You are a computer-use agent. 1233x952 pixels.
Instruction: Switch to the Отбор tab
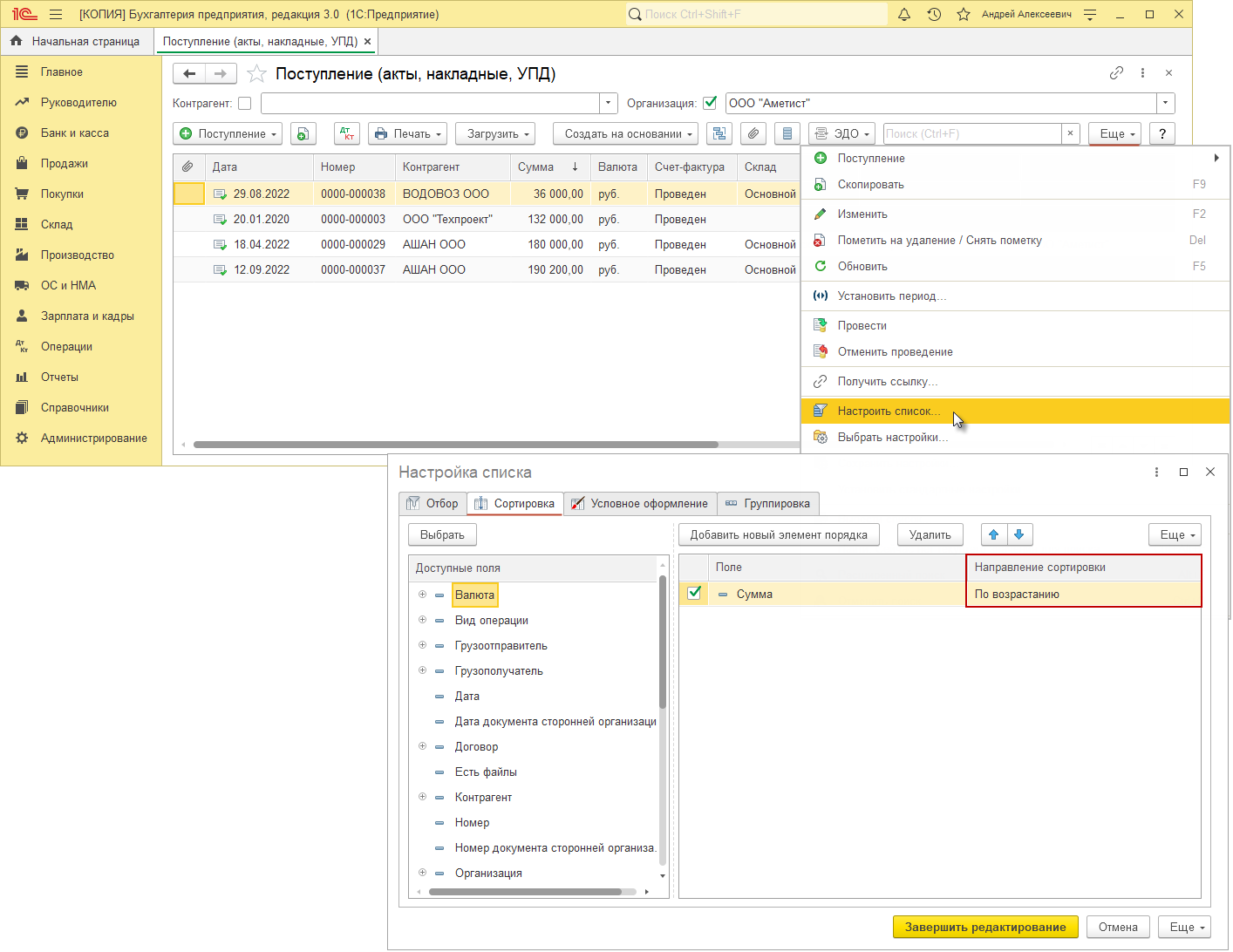point(433,503)
